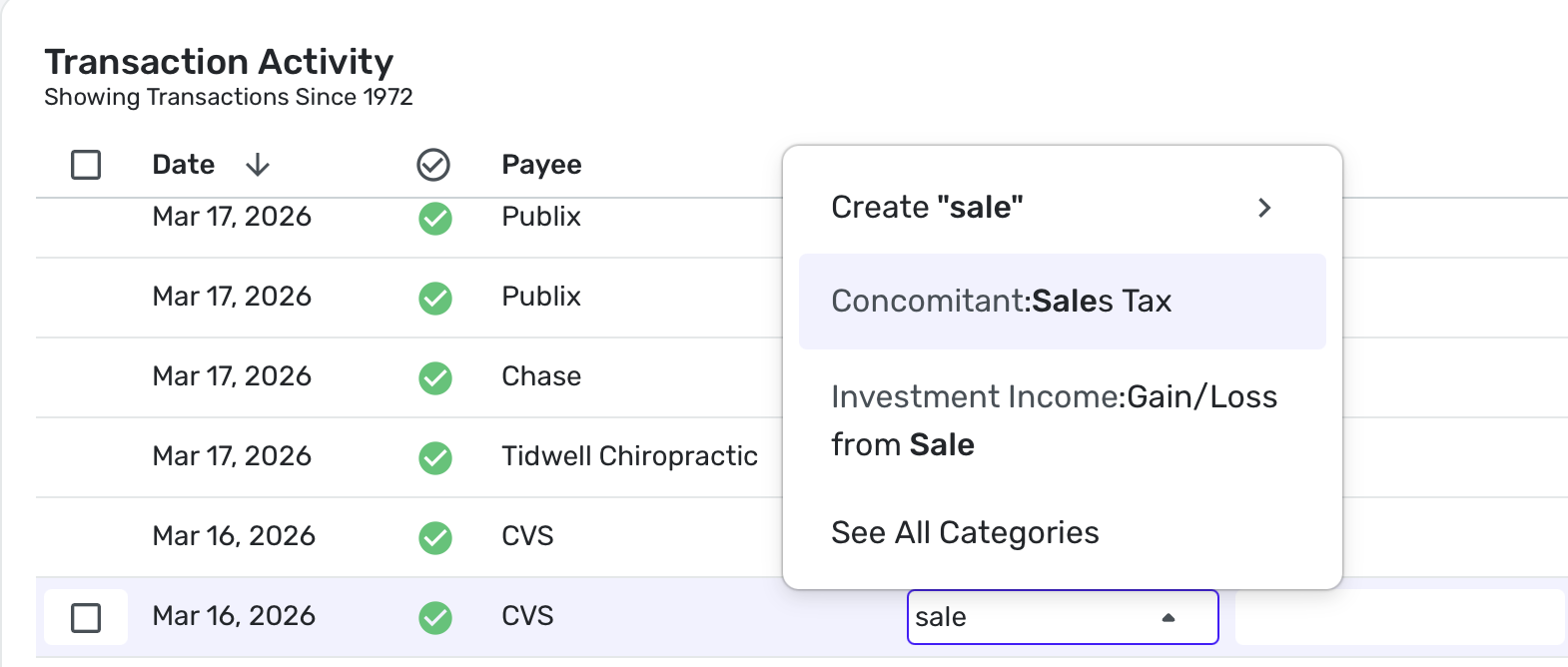The height and width of the screenshot is (667, 1568).
Task: Click Create "sale" option
Action: tap(927, 208)
